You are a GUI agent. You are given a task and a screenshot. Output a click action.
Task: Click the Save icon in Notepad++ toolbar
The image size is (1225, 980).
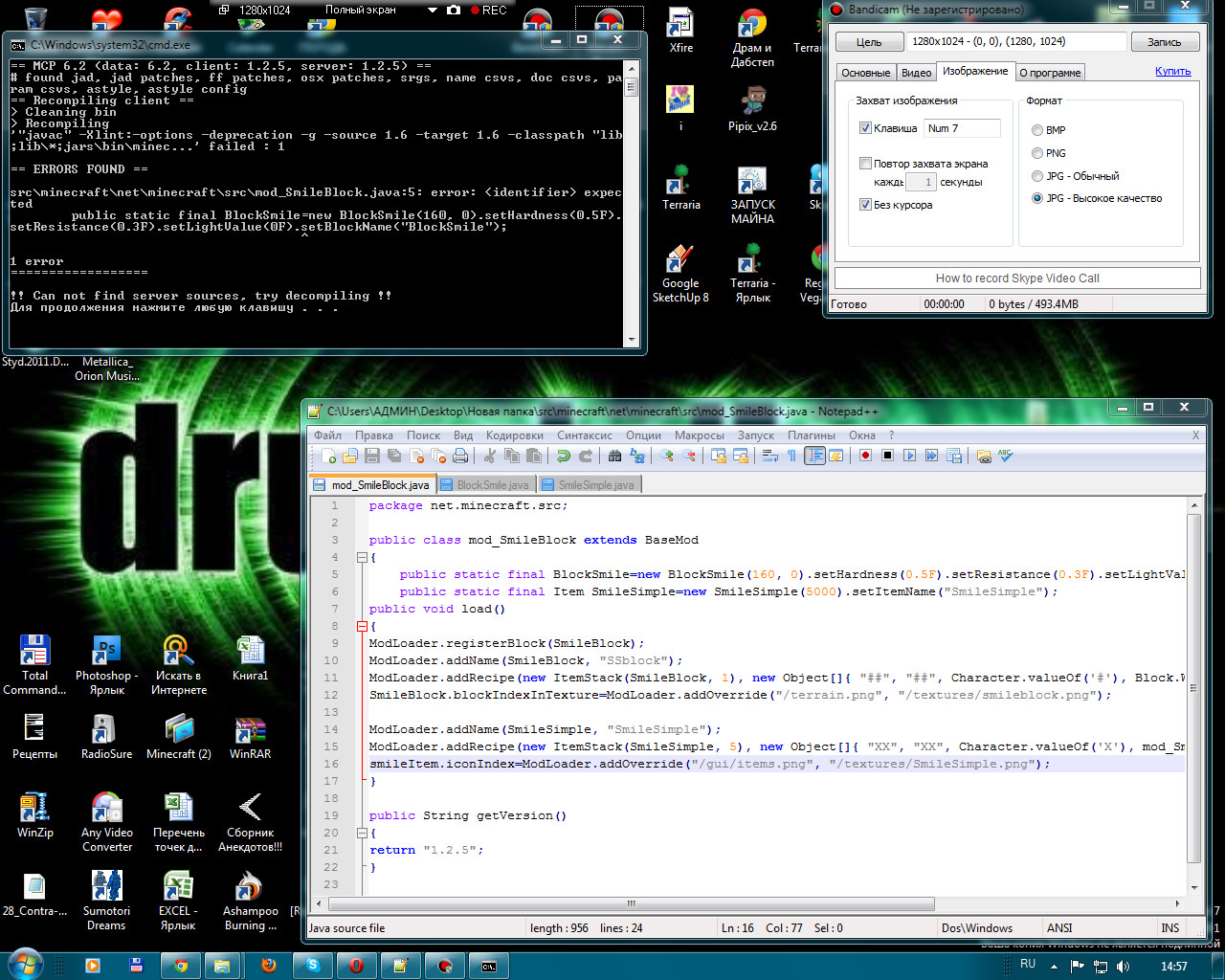click(x=372, y=457)
